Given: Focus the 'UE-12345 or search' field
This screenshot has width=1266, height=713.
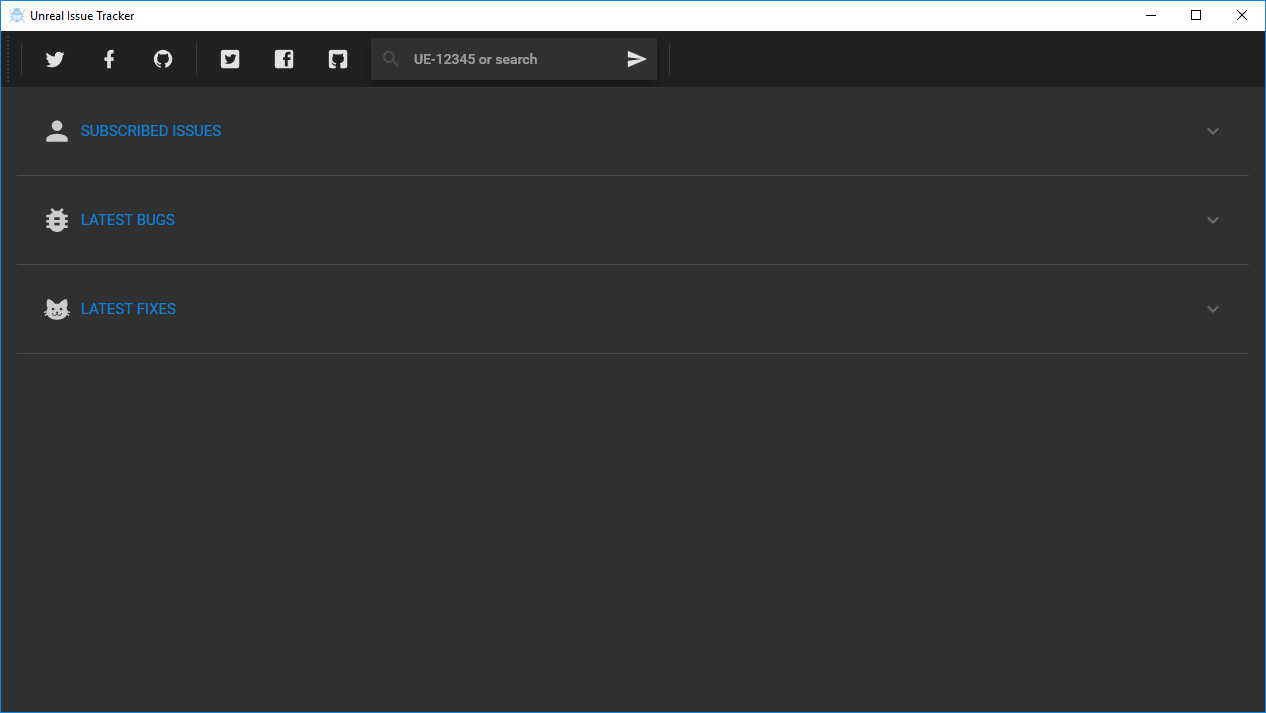Looking at the screenshot, I should 515,59.
